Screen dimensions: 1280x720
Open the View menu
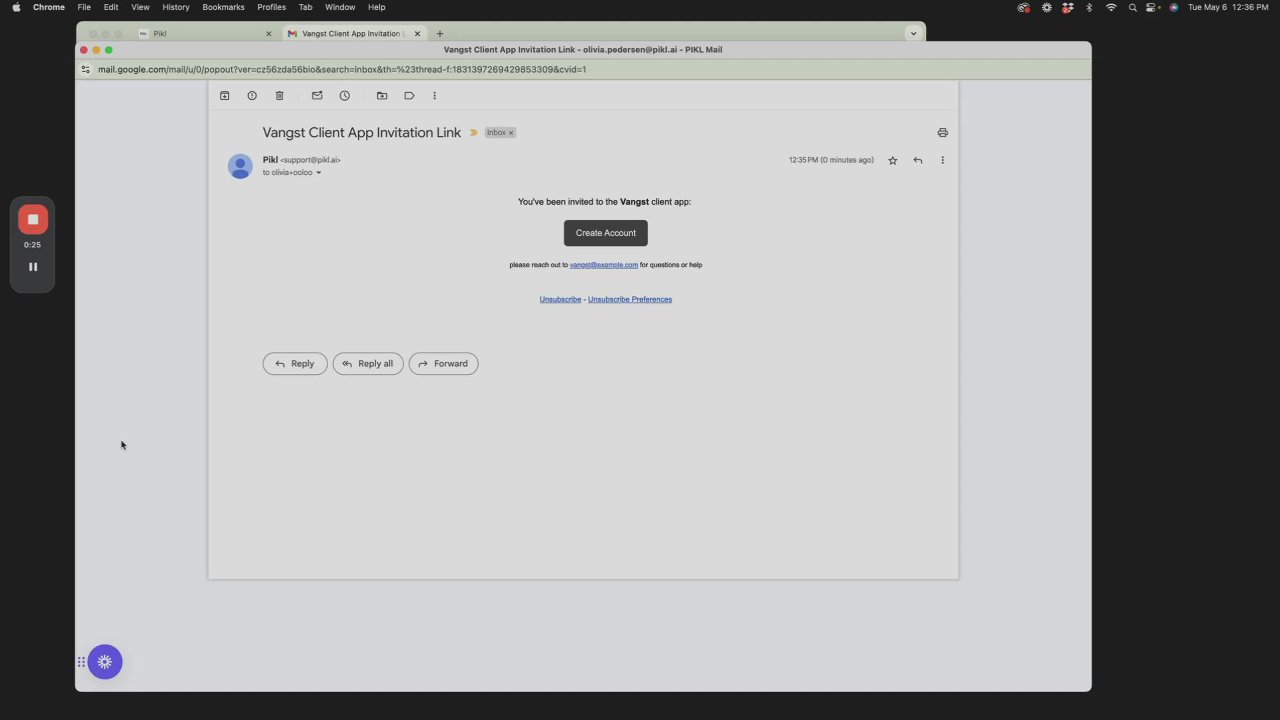click(140, 7)
